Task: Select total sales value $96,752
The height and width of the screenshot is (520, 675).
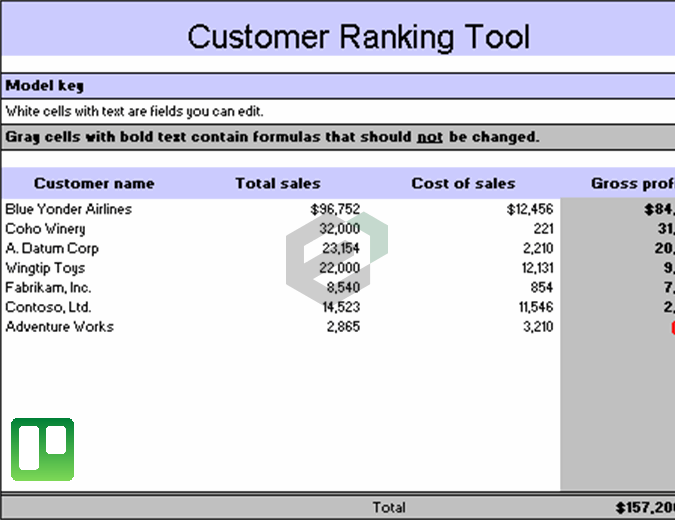Action: point(335,209)
